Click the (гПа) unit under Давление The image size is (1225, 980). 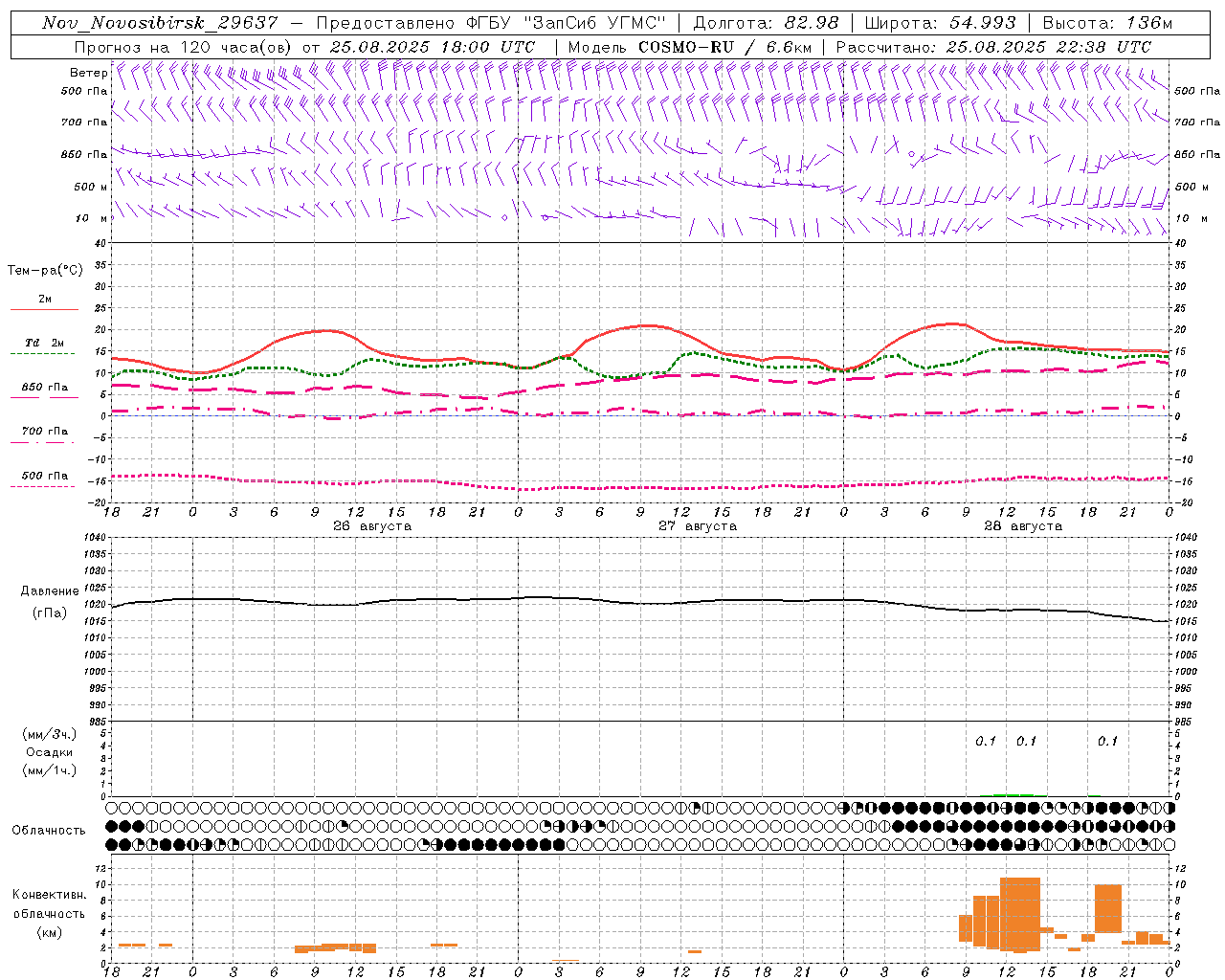tap(50, 613)
